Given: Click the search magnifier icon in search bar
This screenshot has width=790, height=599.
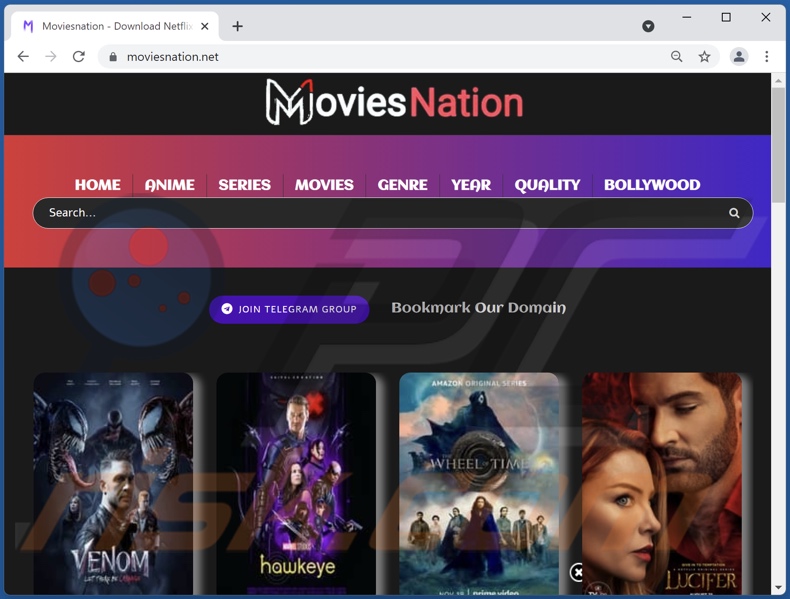Looking at the screenshot, I should click(x=734, y=213).
